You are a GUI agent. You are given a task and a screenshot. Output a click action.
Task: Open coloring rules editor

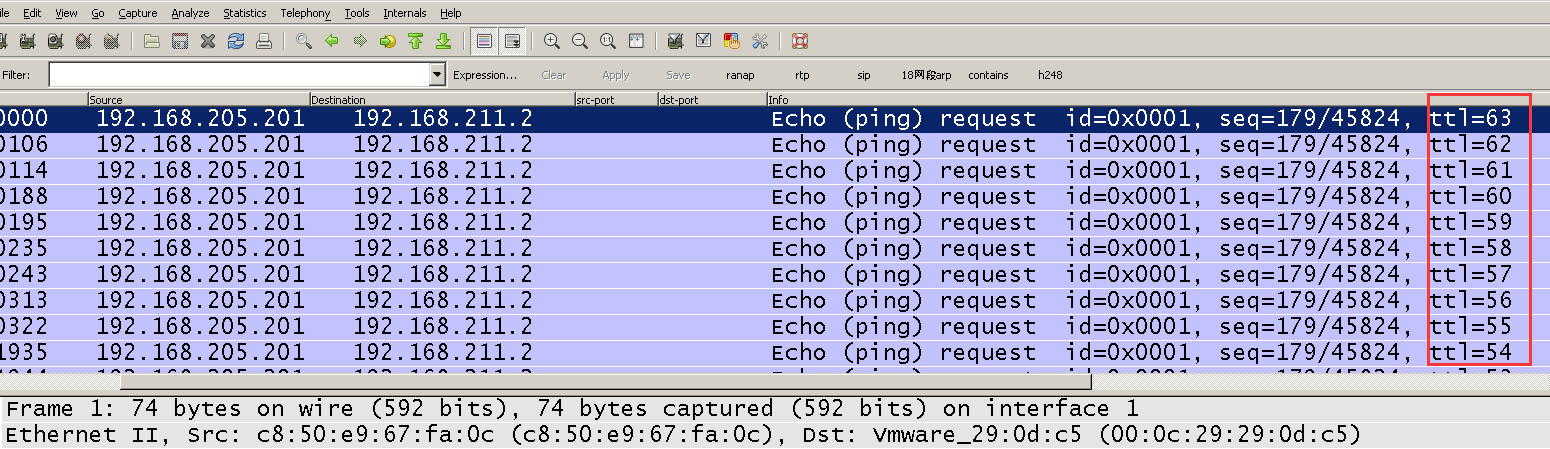pos(731,41)
